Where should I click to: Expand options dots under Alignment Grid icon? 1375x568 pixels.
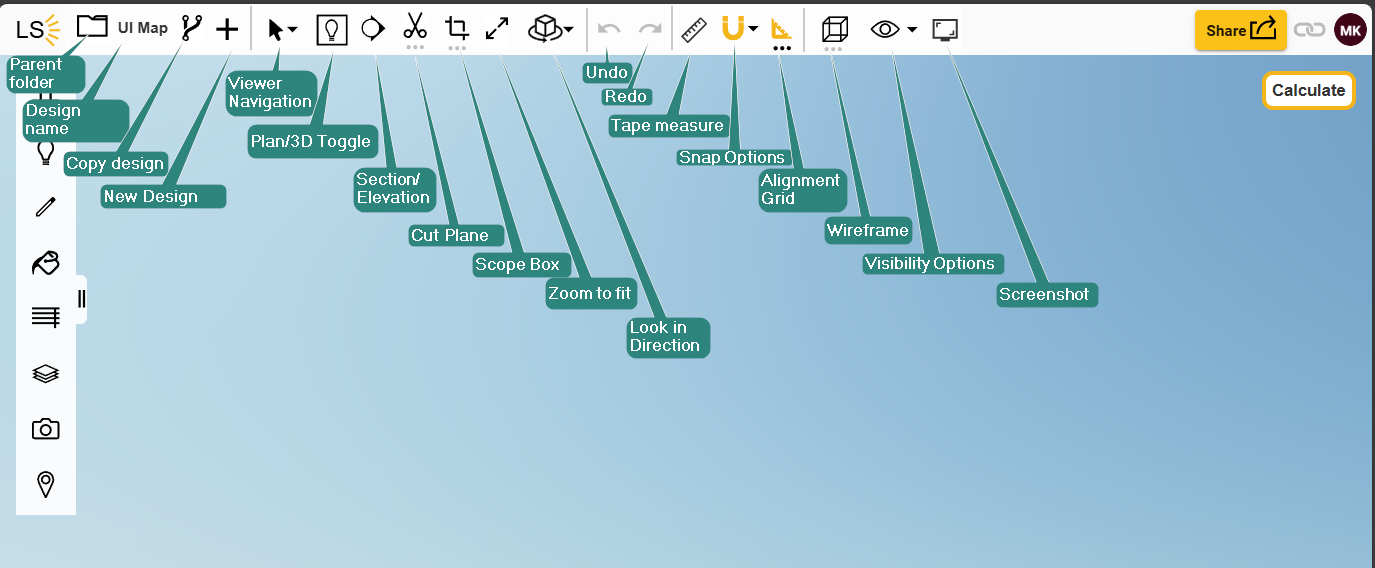(782, 47)
